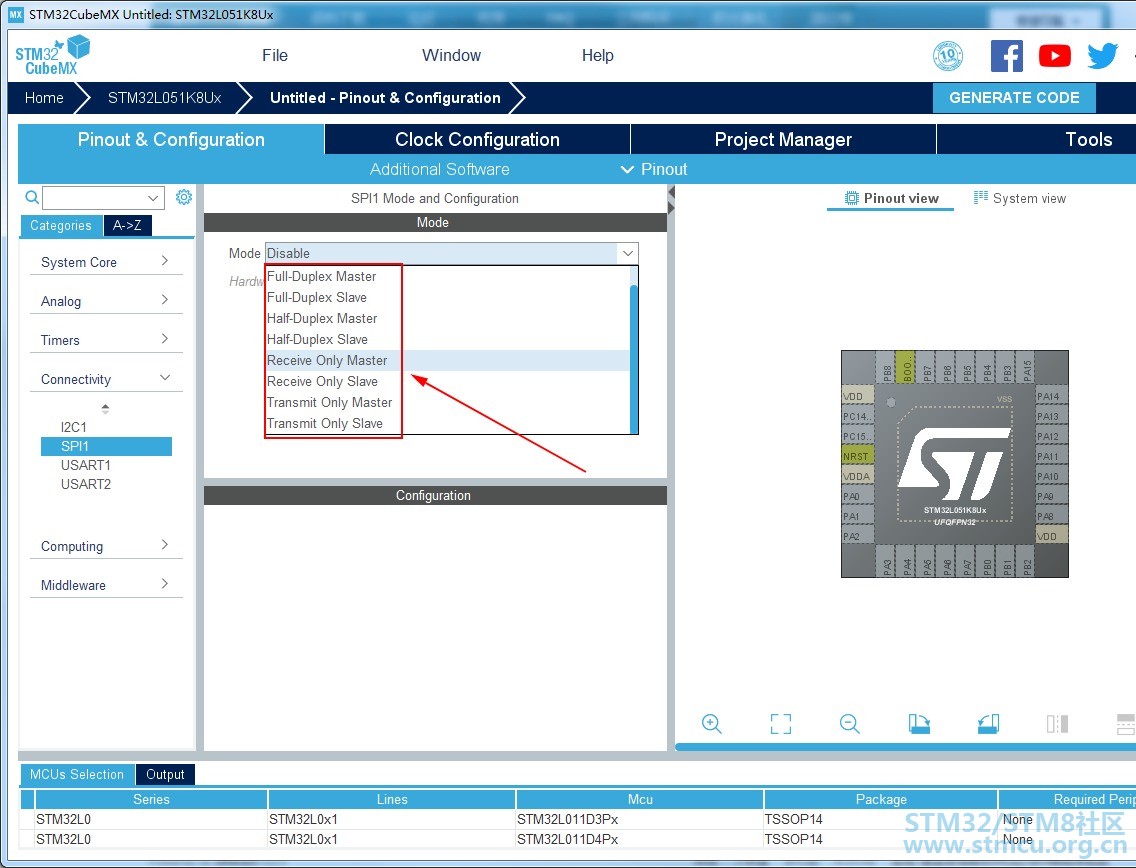The width and height of the screenshot is (1136, 868).
Task: Click Untitled - Pinout & Configuration breadcrumb
Action: pyautogui.click(x=385, y=98)
